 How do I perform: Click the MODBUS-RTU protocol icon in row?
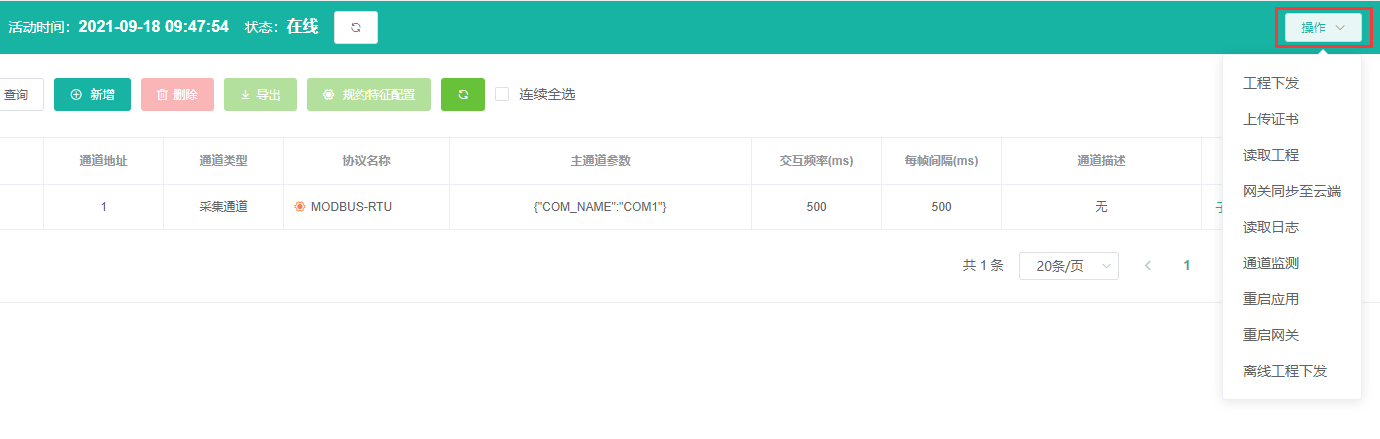(x=299, y=207)
